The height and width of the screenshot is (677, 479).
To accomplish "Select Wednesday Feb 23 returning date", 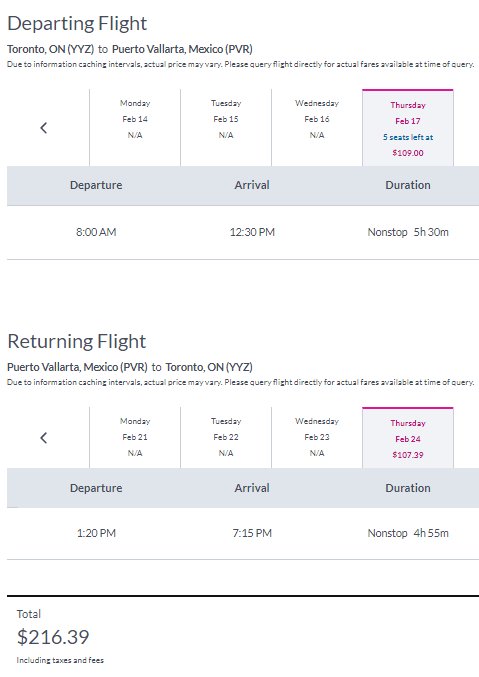I will click(x=317, y=437).
